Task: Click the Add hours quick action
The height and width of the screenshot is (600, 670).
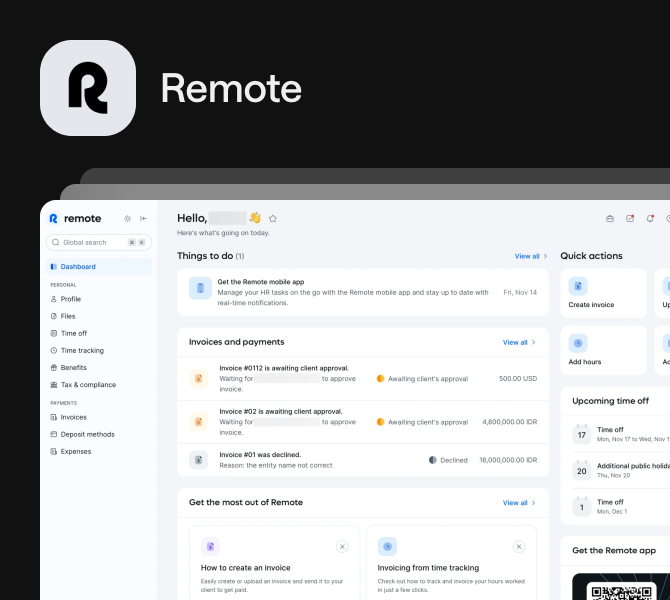Action: tap(603, 350)
